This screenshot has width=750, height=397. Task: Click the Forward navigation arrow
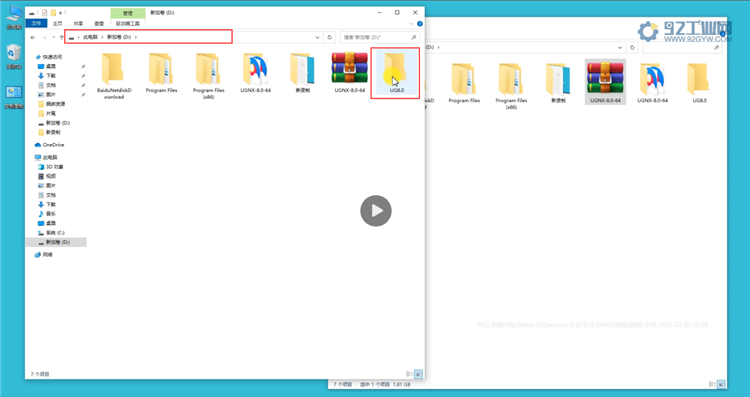44,37
